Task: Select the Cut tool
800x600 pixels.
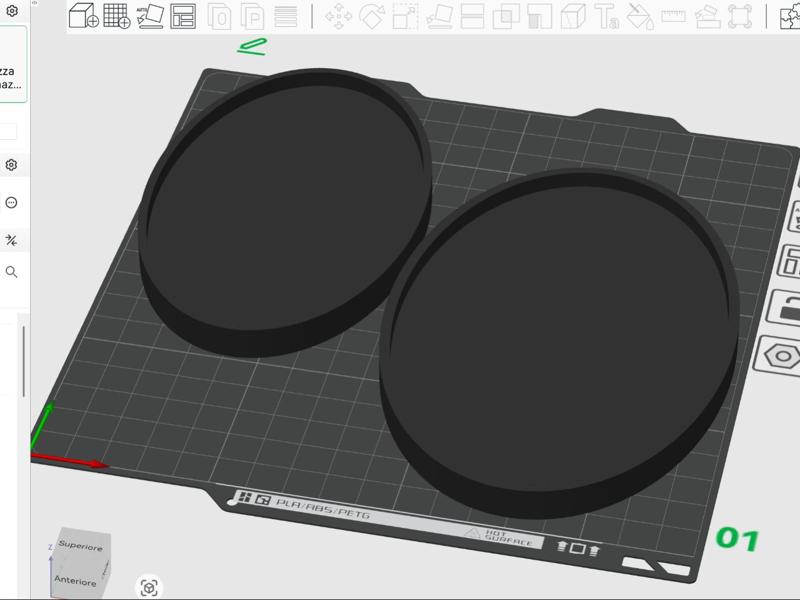Action: [472, 16]
